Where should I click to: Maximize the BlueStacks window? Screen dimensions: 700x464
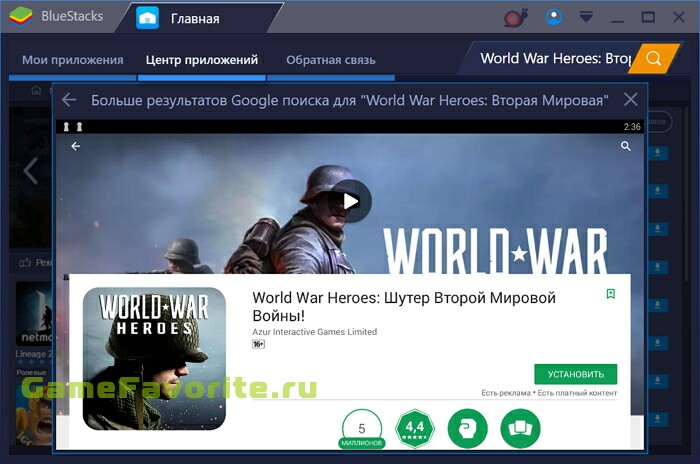click(648, 17)
